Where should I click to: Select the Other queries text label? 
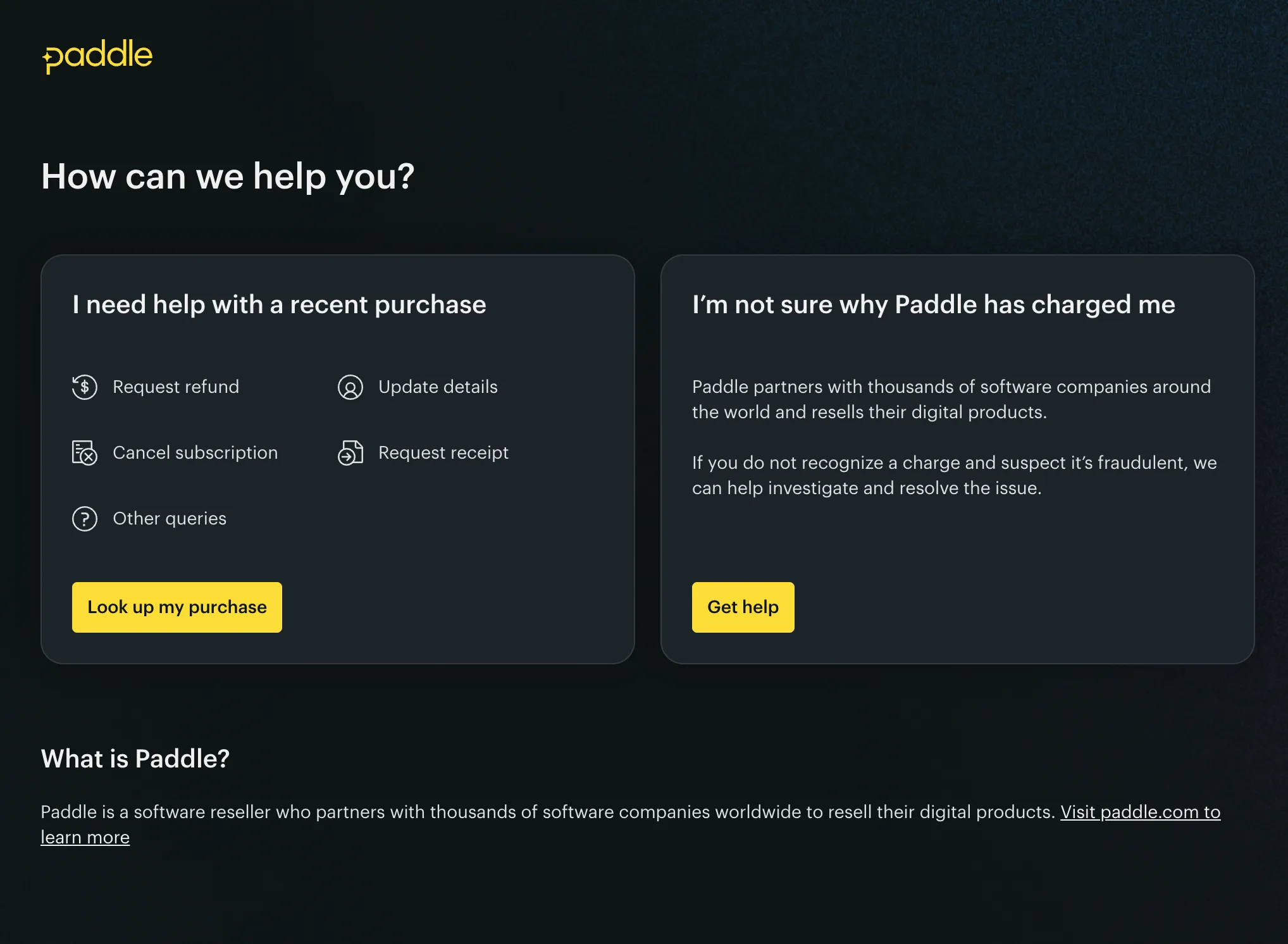click(x=170, y=519)
